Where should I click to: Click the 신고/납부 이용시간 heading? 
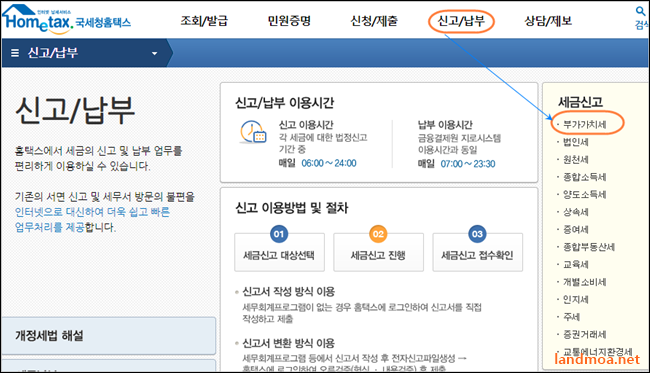click(x=285, y=103)
